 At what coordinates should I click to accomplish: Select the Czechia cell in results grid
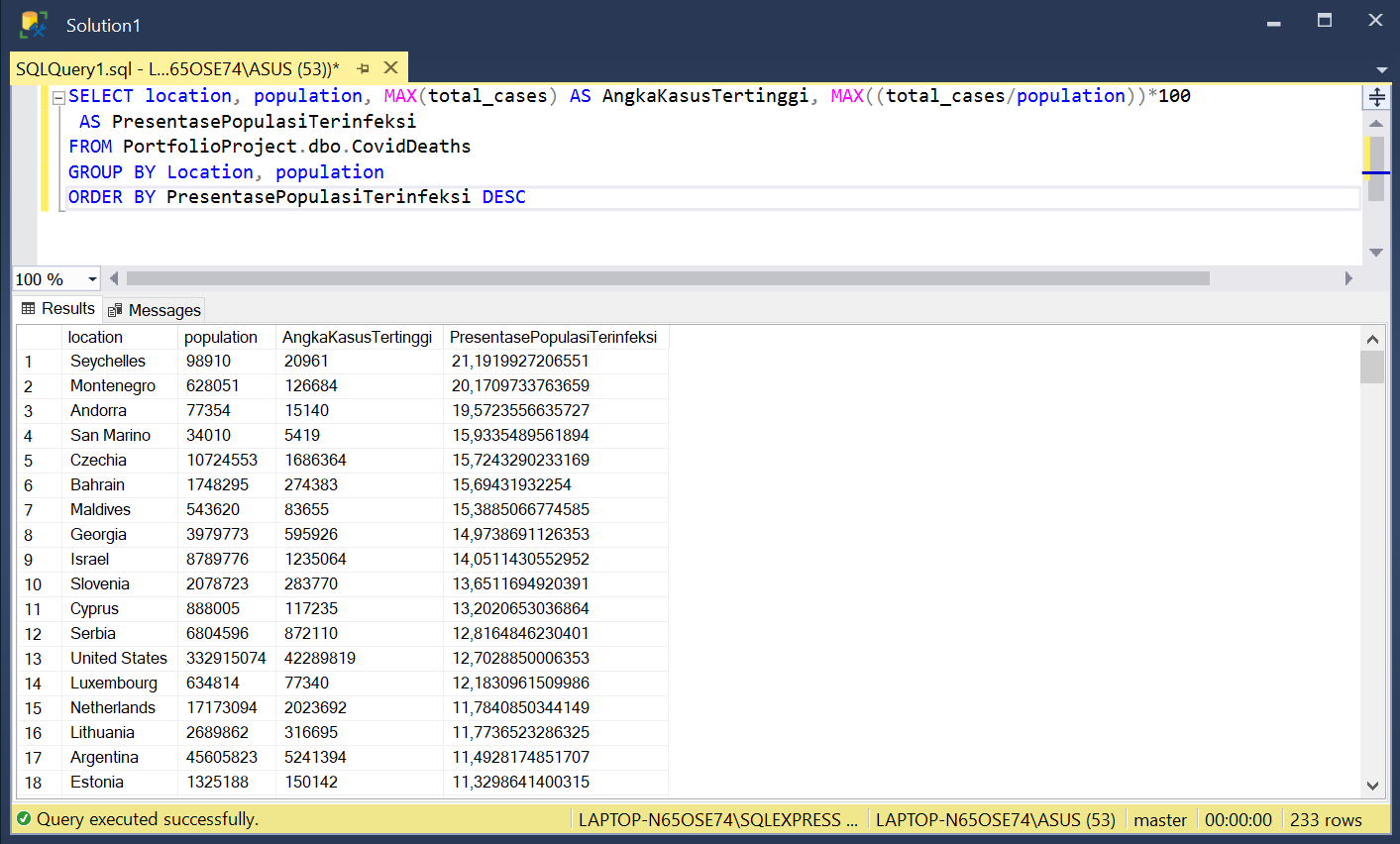pyautogui.click(x=98, y=460)
